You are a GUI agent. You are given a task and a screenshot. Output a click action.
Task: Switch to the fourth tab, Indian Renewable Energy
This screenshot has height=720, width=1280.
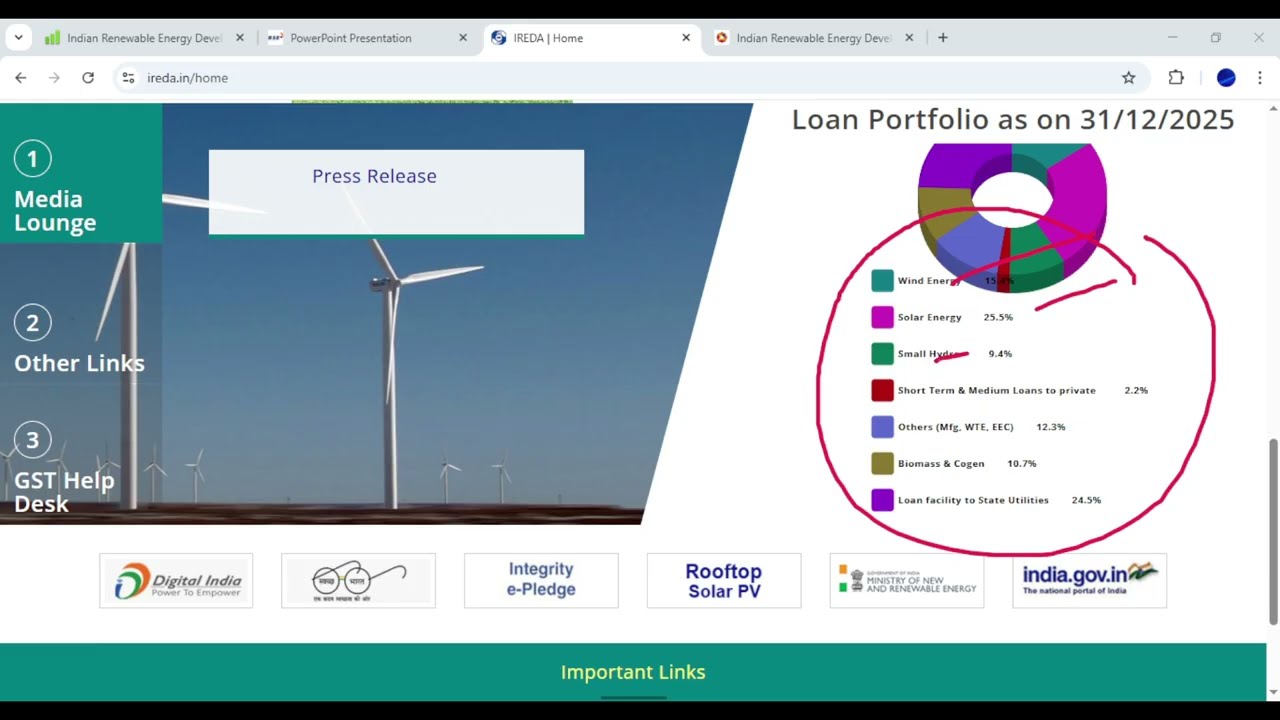(814, 38)
